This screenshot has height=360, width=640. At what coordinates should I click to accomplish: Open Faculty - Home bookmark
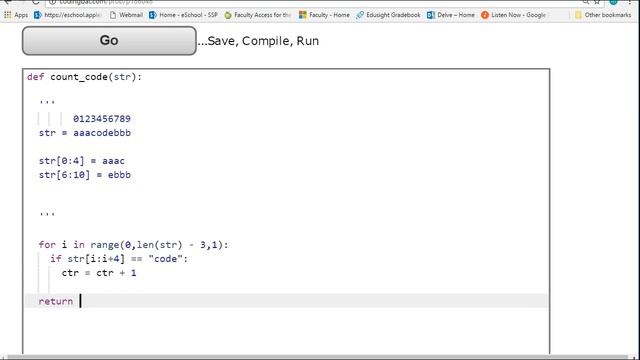(x=324, y=15)
